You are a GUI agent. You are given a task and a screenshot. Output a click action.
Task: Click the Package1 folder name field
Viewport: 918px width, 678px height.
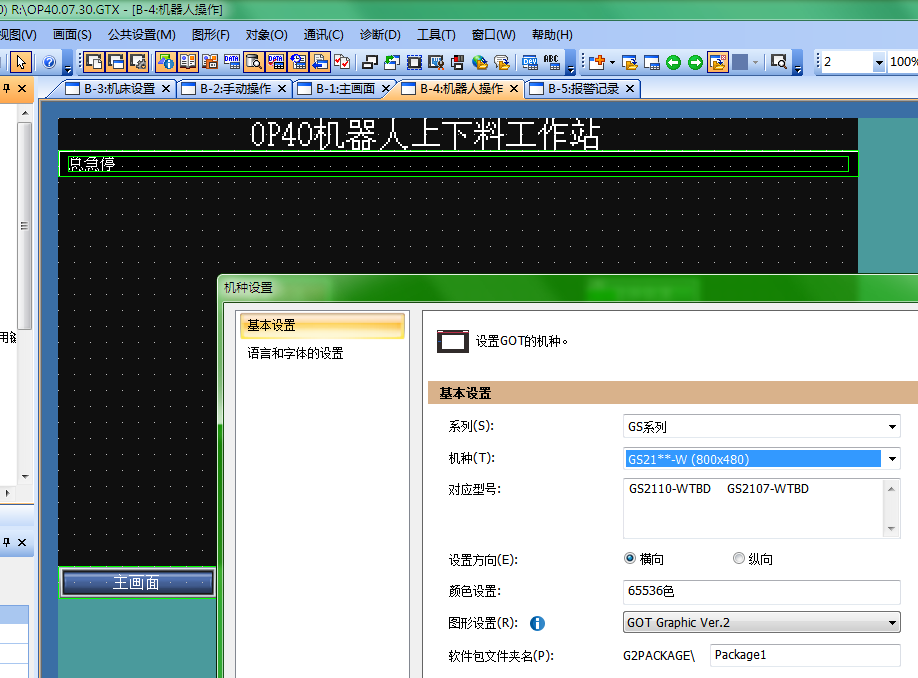(804, 656)
